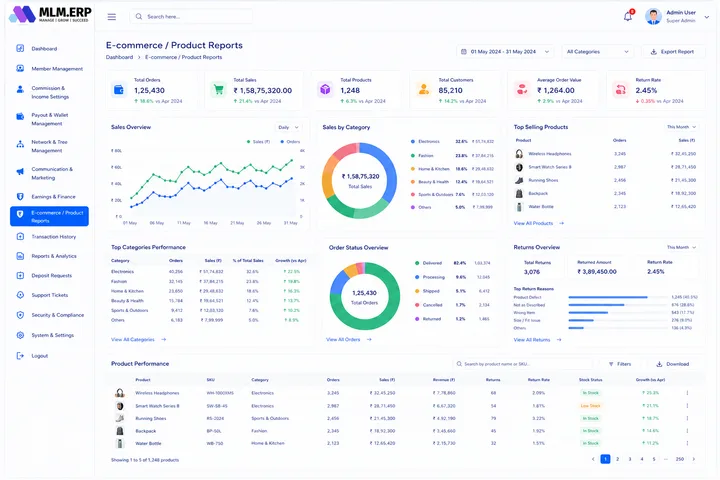Click the Wireless Headphones thumbnail in Top Selling

pyautogui.click(x=519, y=154)
